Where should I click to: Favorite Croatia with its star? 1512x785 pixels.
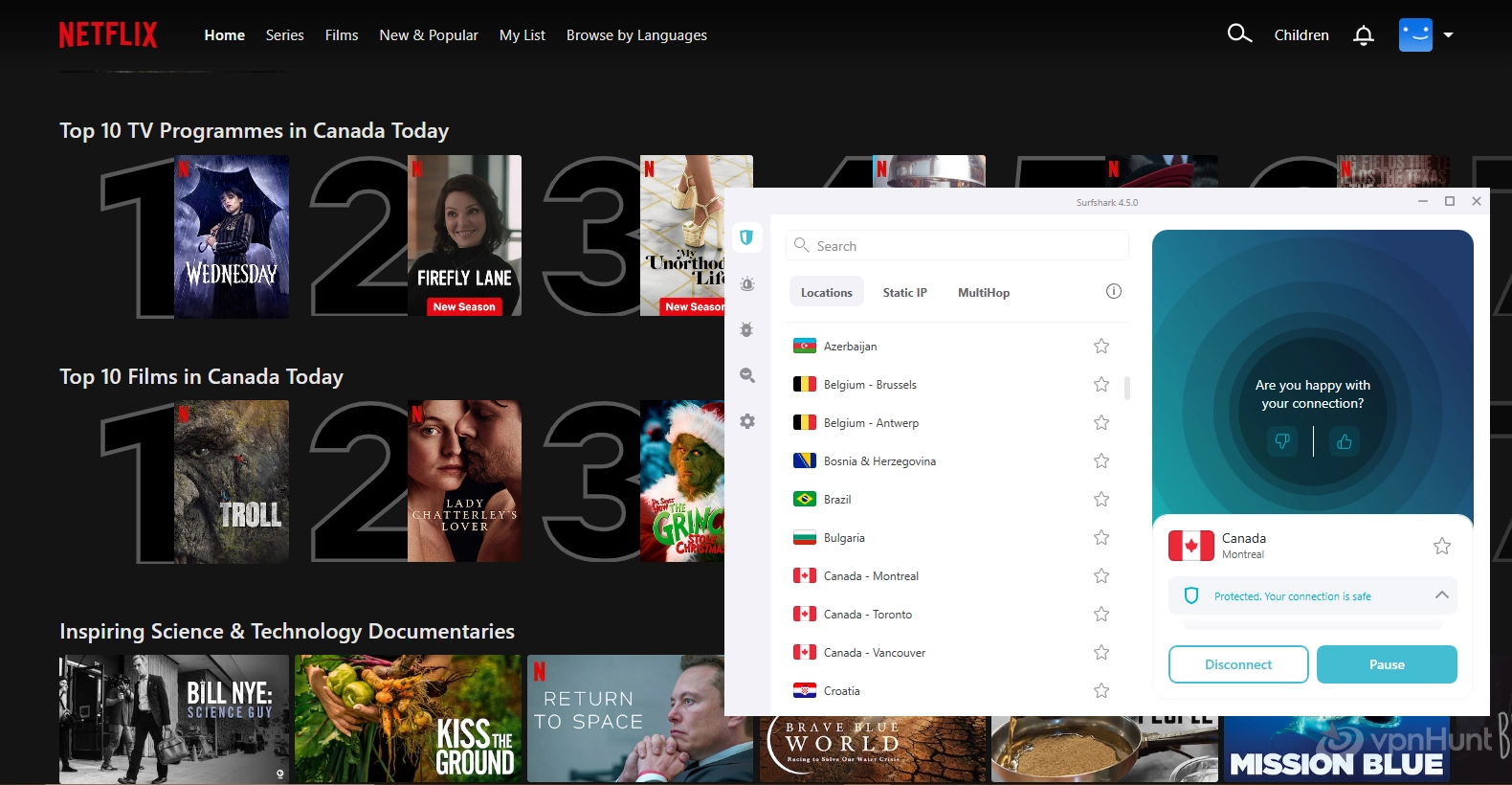[1101, 690]
